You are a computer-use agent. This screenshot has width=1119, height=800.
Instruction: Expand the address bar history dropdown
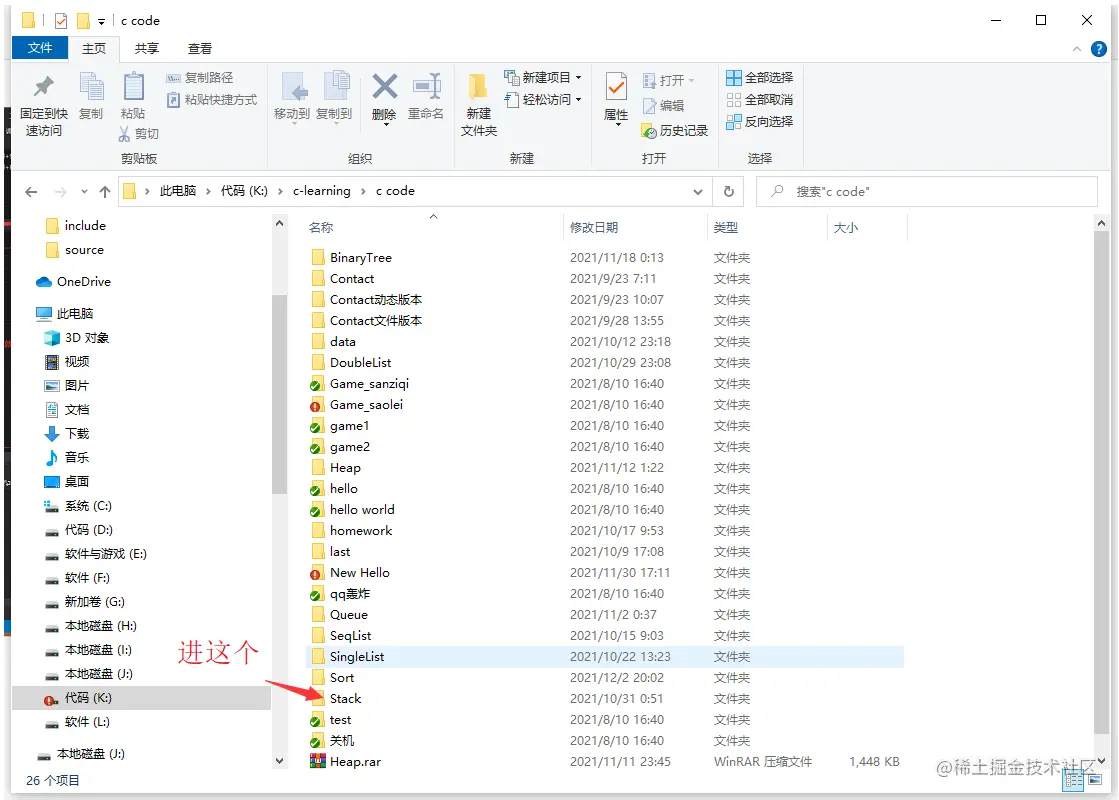pos(698,191)
